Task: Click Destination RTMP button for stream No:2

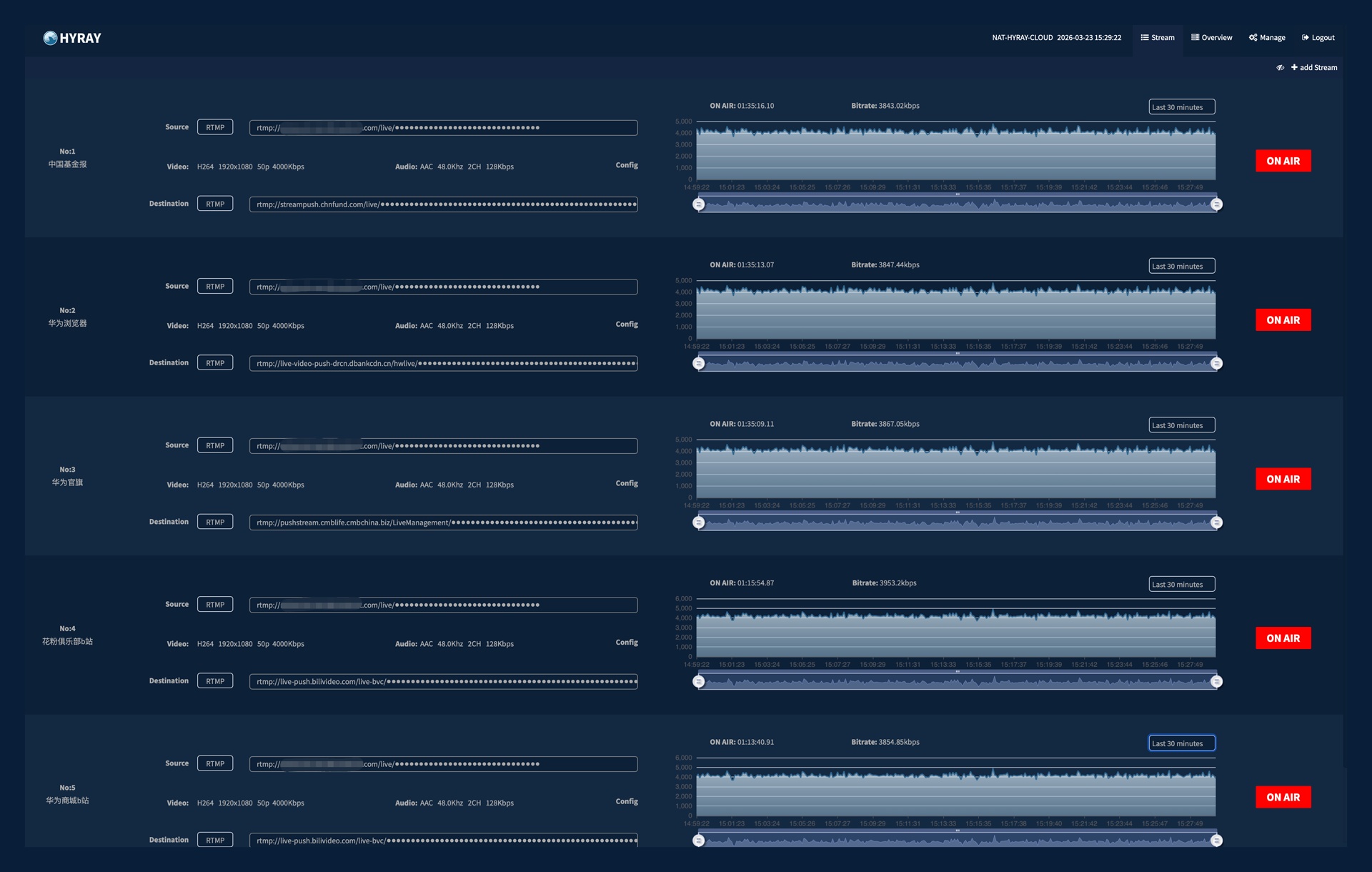Action: 215,363
